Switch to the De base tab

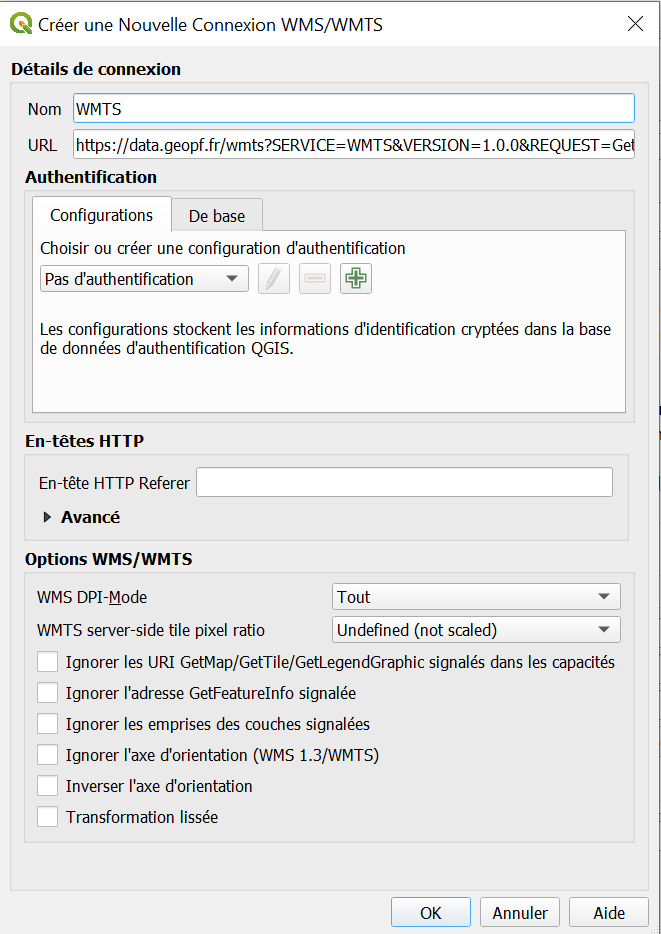(217, 215)
